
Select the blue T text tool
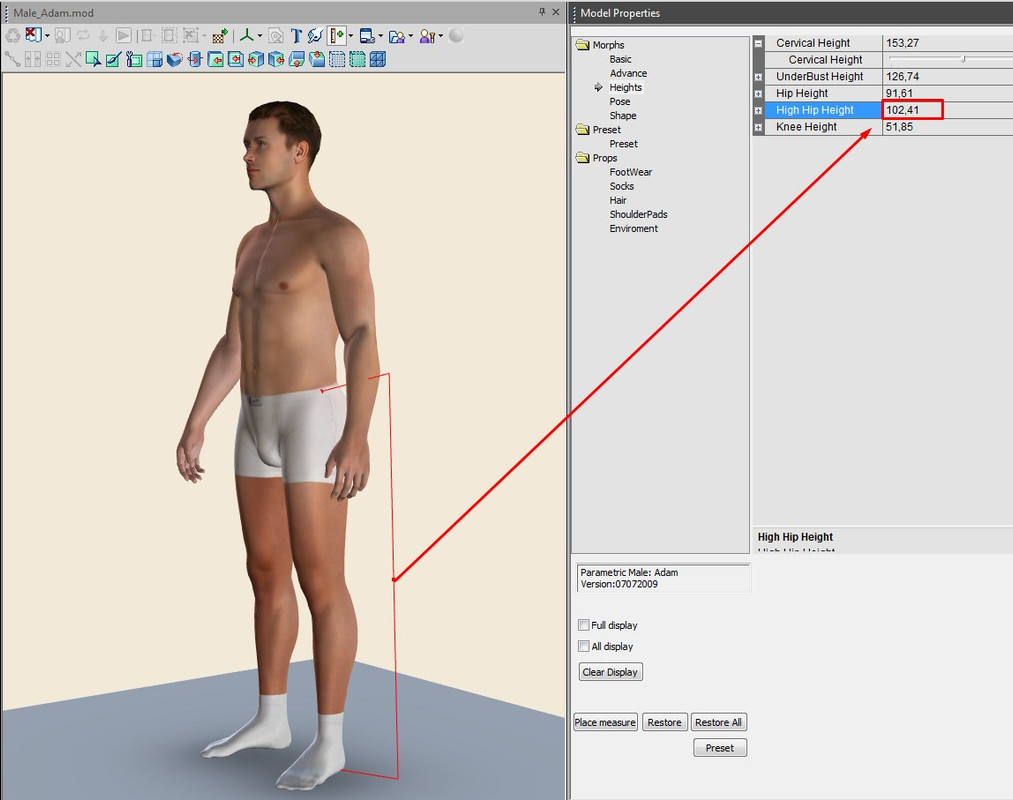click(x=296, y=36)
